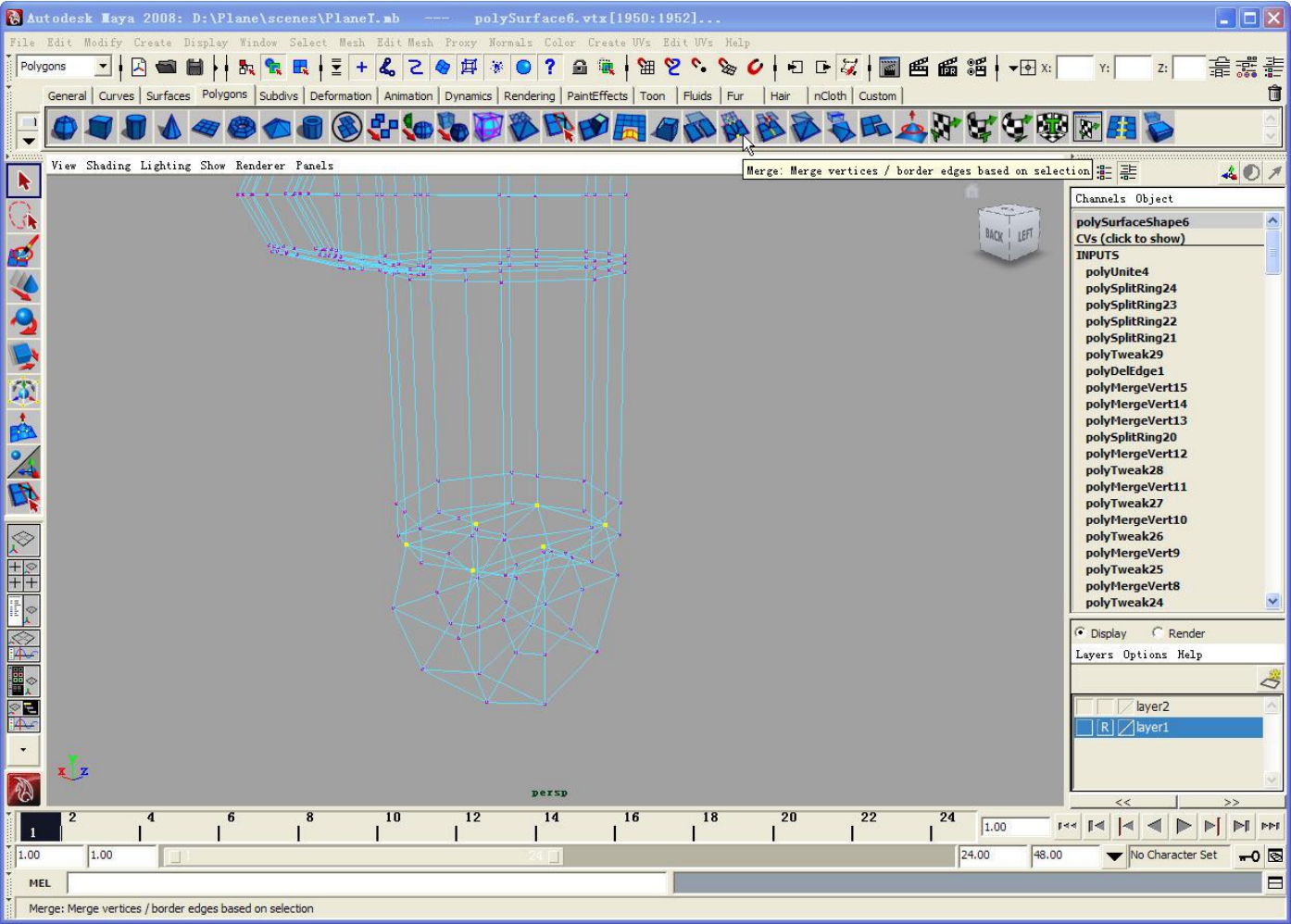Toggle the lock current selection icon
This screenshot has height=924, width=1291.
580,67
